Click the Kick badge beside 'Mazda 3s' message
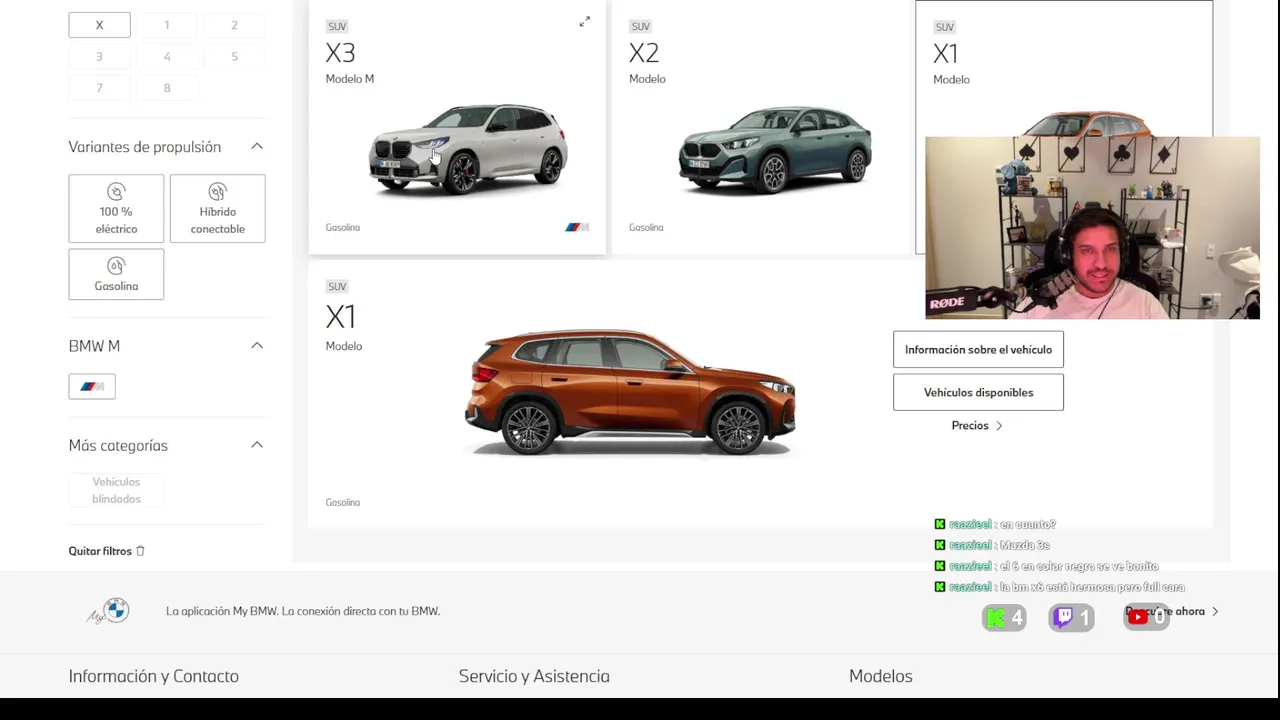 click(939, 545)
